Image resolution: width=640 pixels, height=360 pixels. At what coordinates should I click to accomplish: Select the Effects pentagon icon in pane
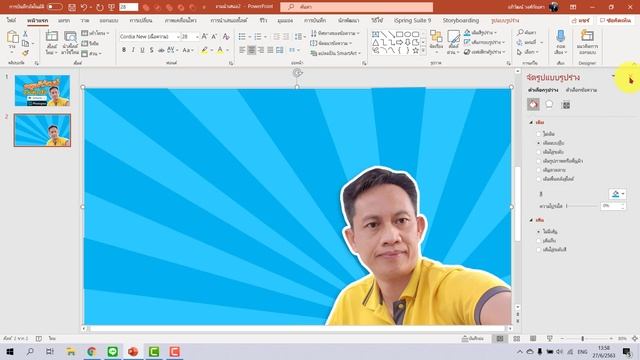point(549,105)
